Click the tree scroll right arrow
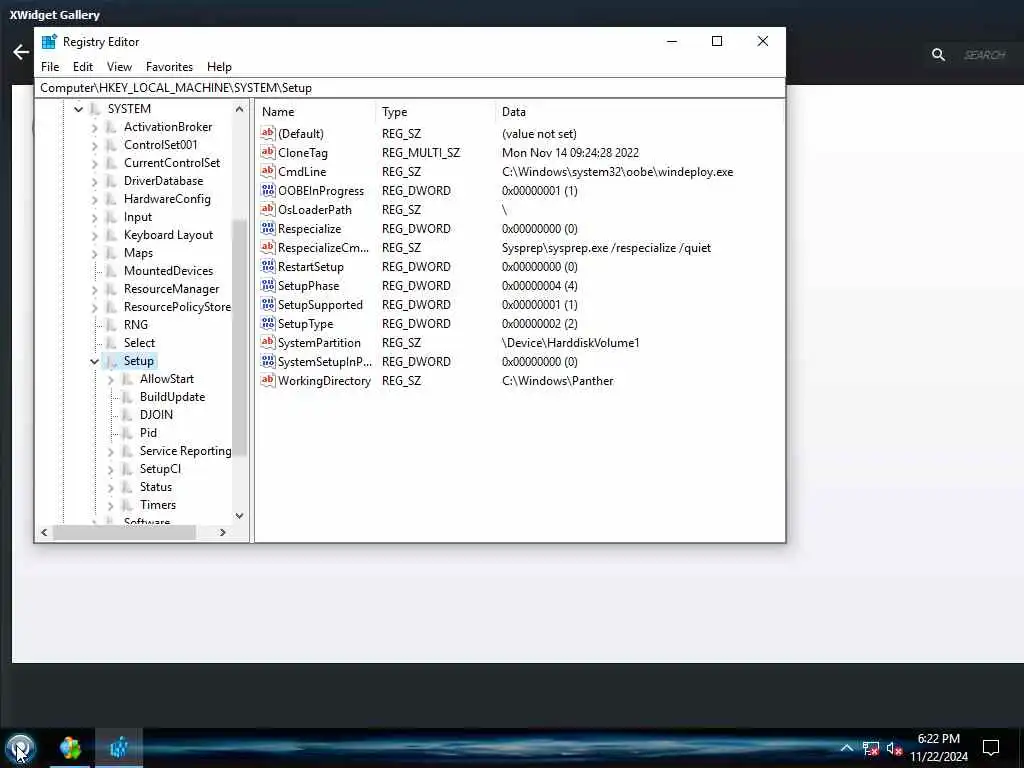1024x768 pixels. [223, 532]
